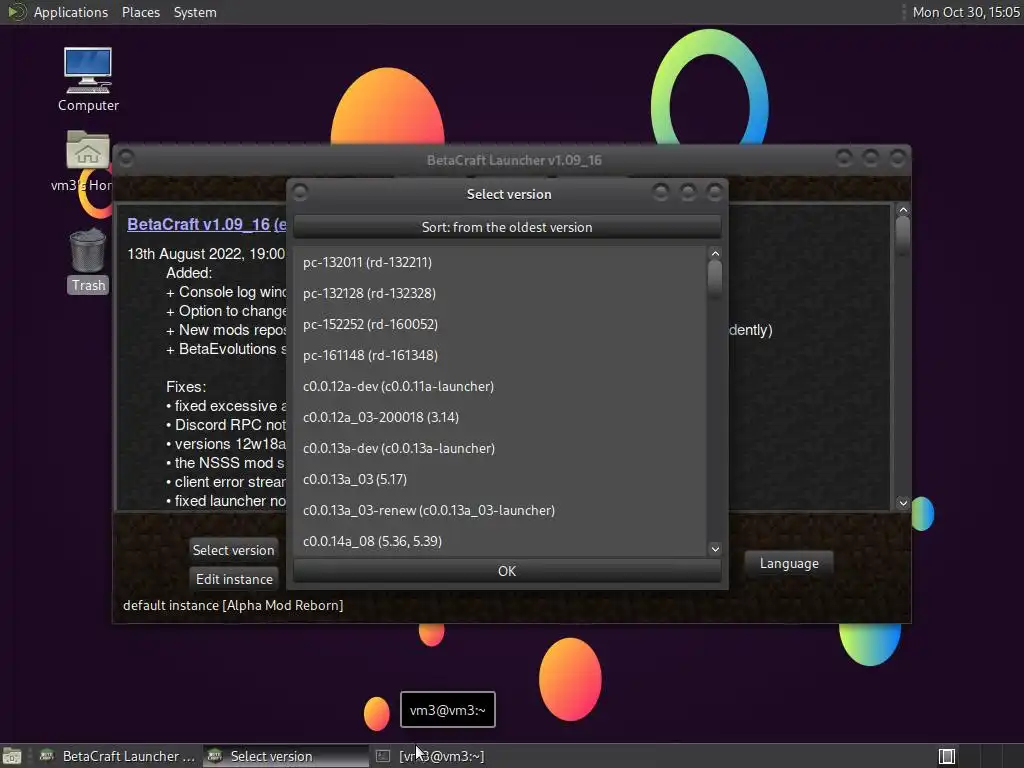Click launcher changelog scroll down arrow
The image size is (1024, 768).
click(903, 503)
